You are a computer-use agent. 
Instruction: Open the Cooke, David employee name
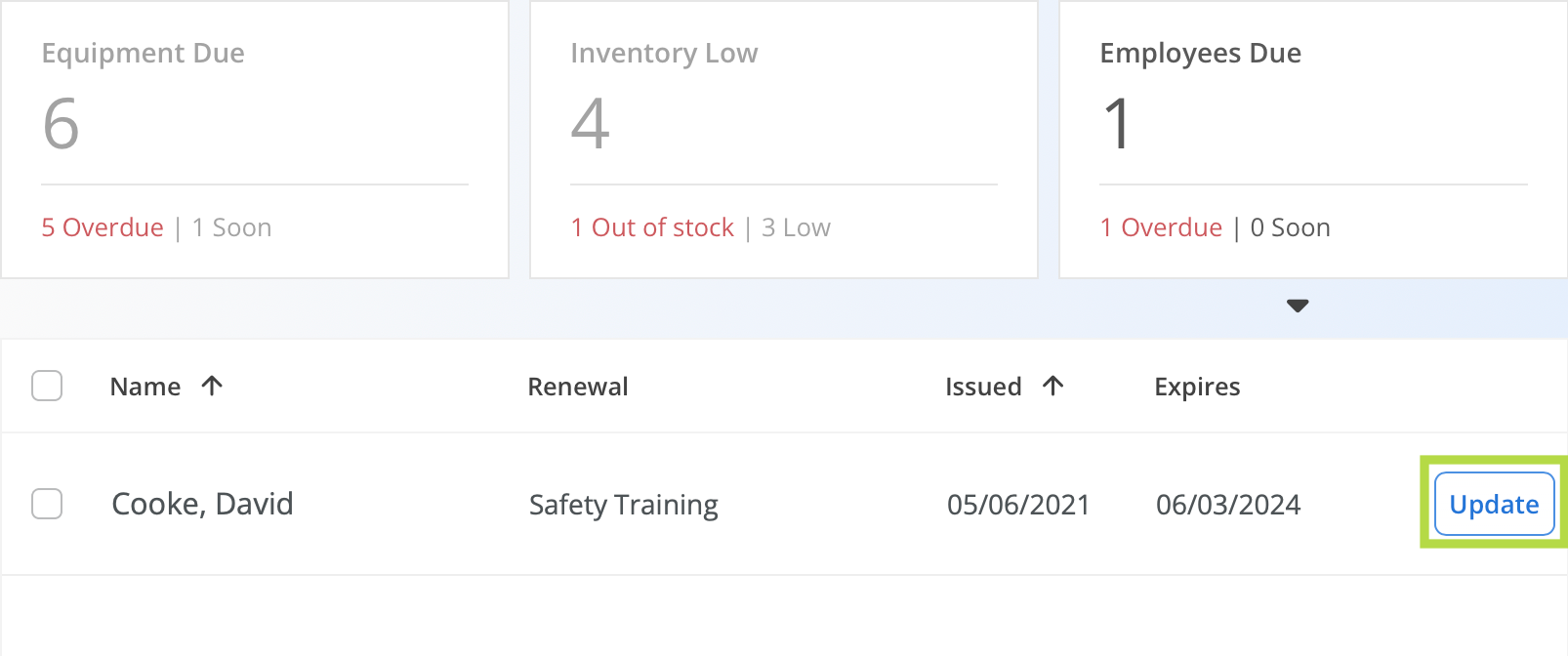[202, 504]
